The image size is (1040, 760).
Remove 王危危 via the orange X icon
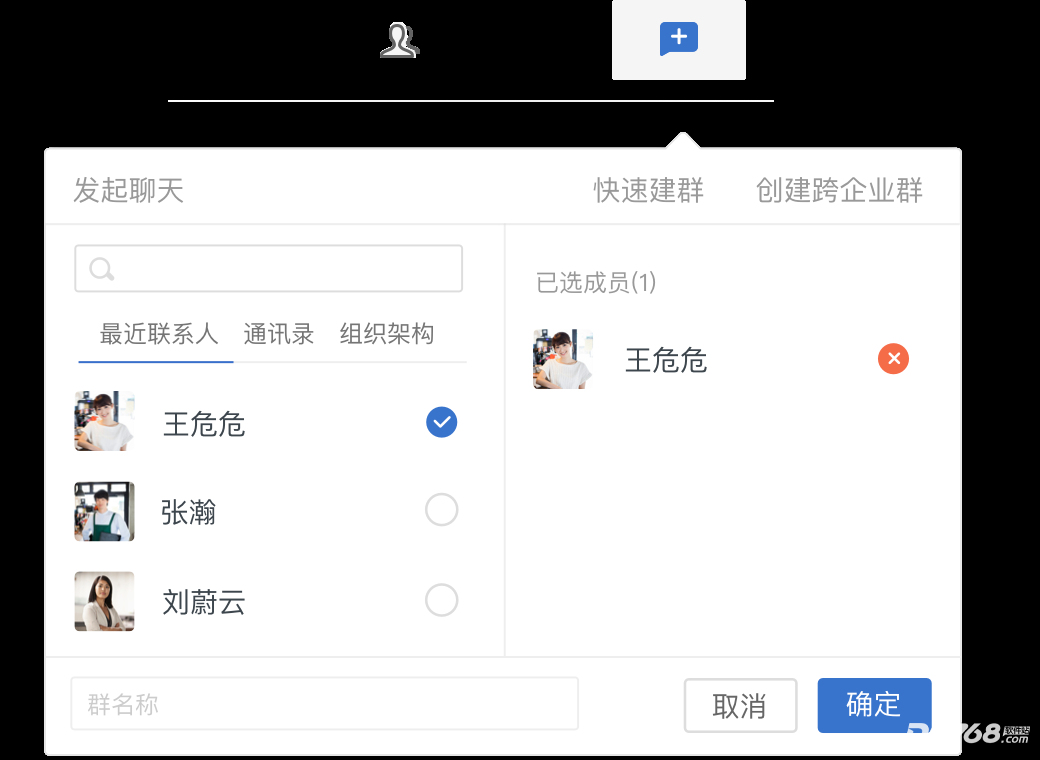tap(893, 359)
